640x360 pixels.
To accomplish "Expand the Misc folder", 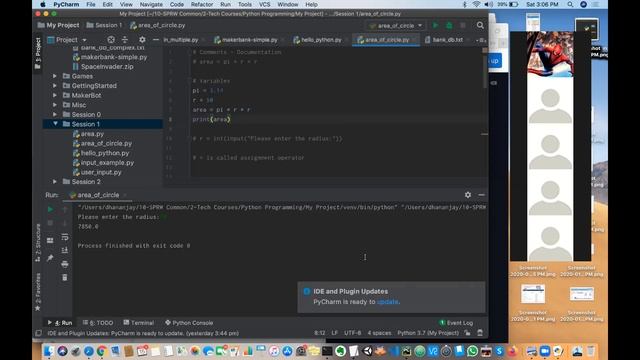I will [55, 105].
